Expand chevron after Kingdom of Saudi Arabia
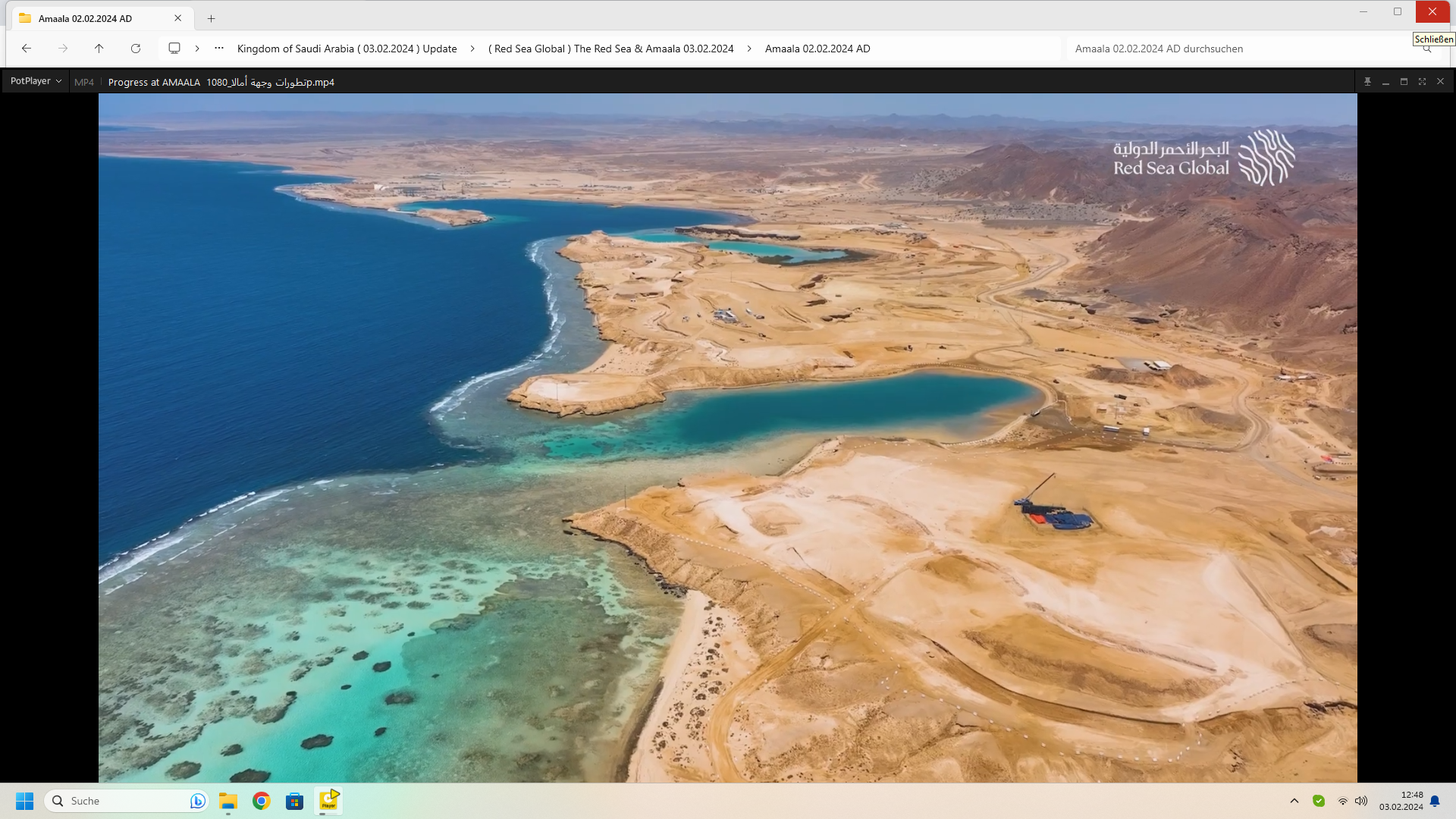 coord(472,49)
